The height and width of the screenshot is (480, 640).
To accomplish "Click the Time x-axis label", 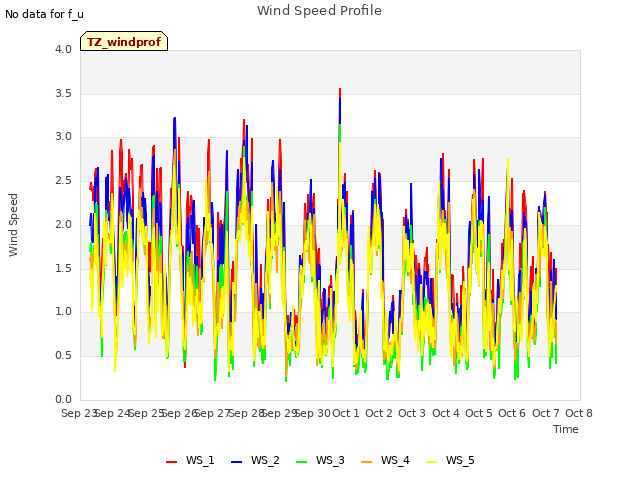I will click(566, 429).
